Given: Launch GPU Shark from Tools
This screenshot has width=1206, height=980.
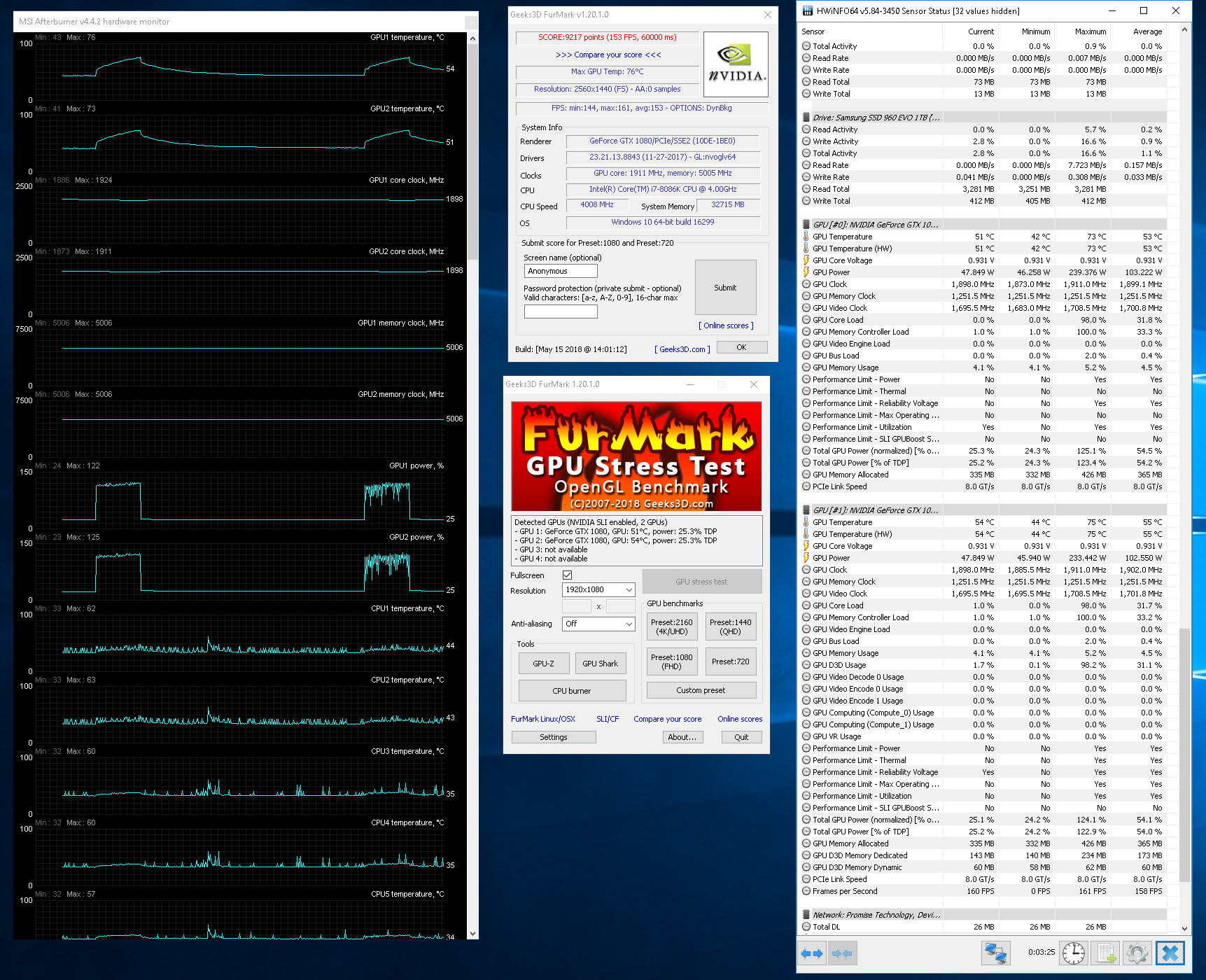Looking at the screenshot, I should (x=601, y=664).
